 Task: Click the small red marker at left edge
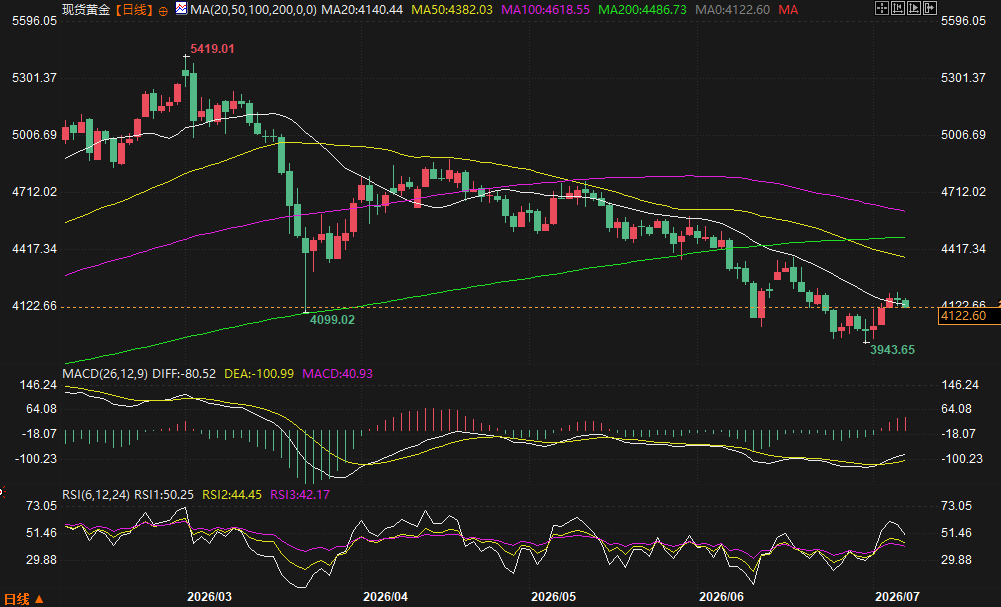click(x=2, y=491)
